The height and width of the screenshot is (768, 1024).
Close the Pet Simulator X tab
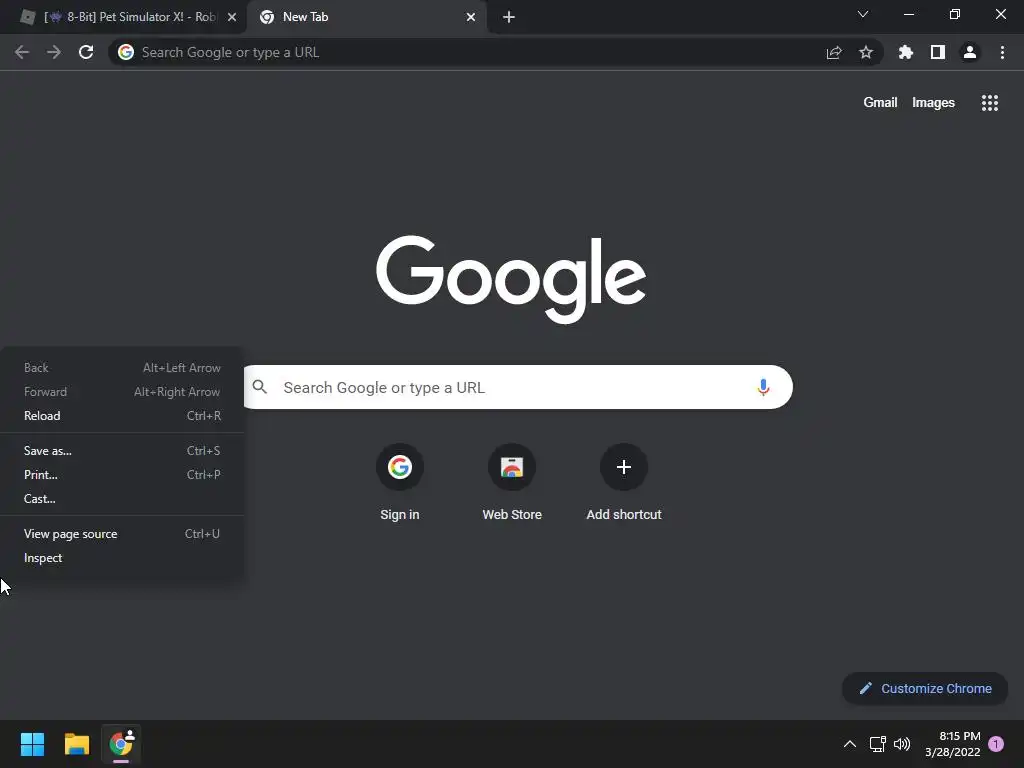232,17
